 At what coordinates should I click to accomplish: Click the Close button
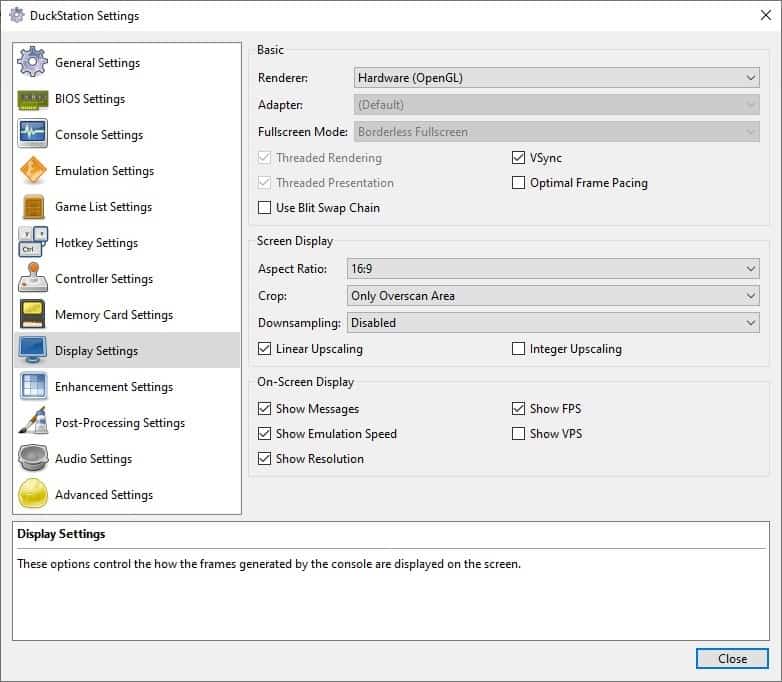coord(732,659)
